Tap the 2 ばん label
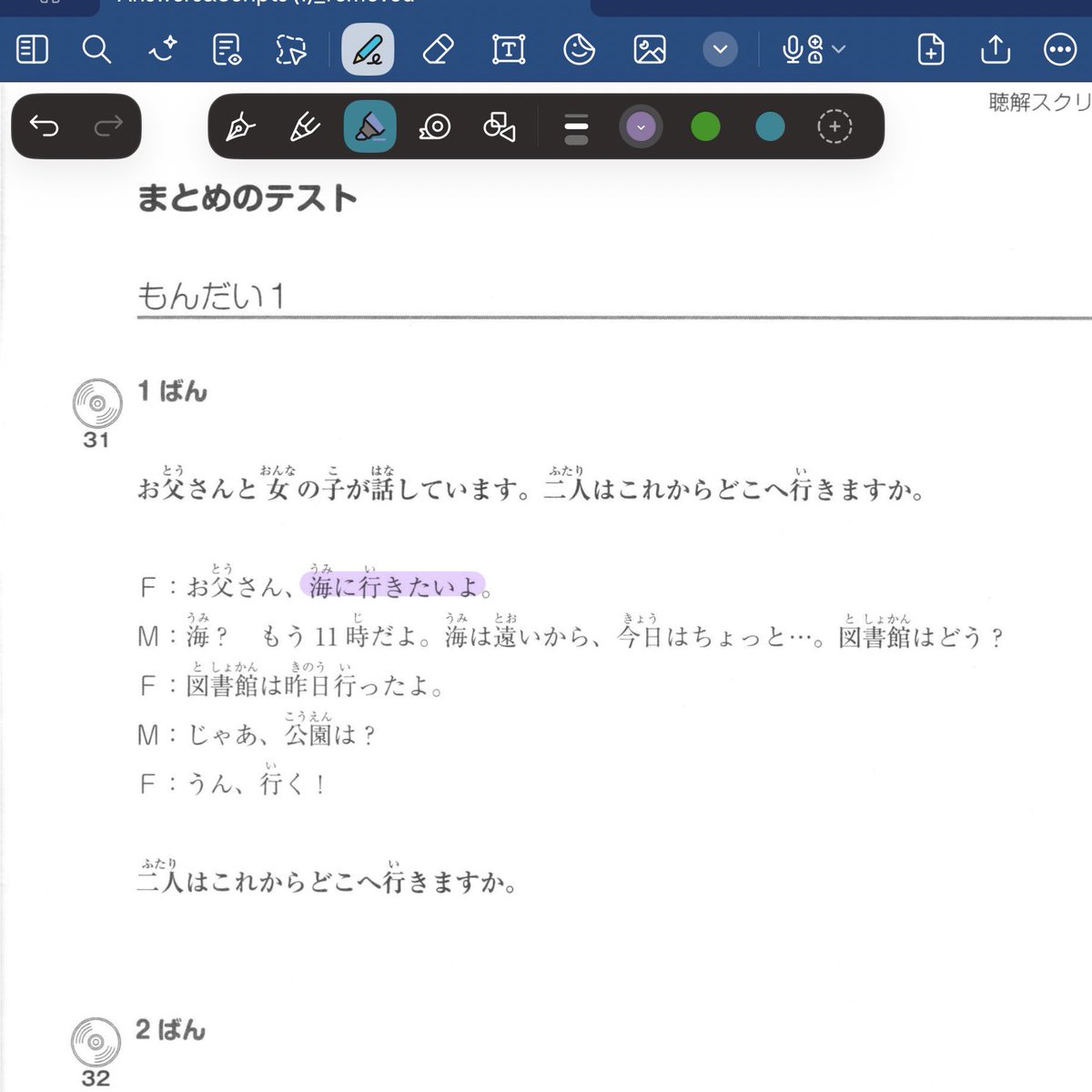This screenshot has width=1092, height=1092. (170, 1029)
